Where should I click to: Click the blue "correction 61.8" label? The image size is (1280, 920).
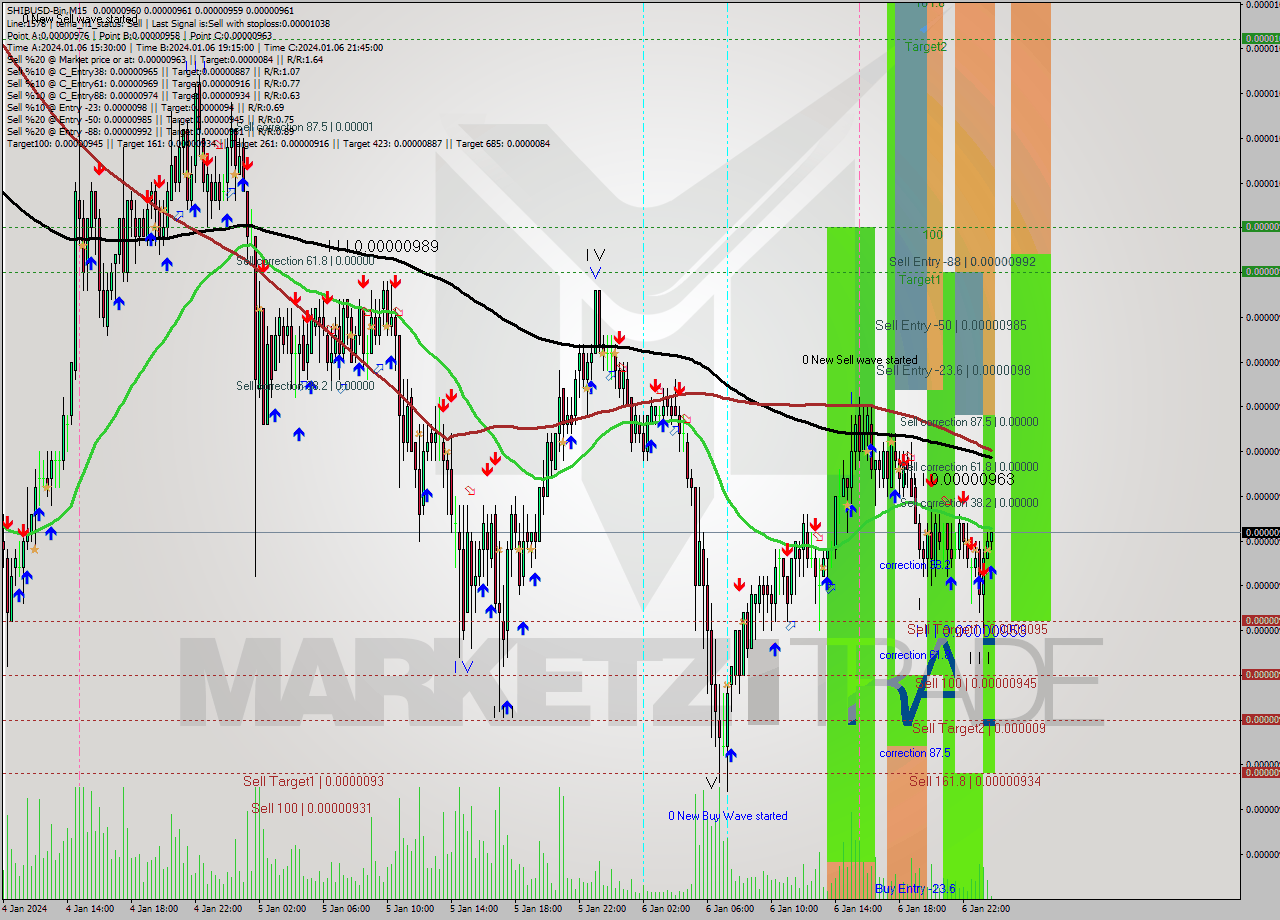[x=915, y=655]
